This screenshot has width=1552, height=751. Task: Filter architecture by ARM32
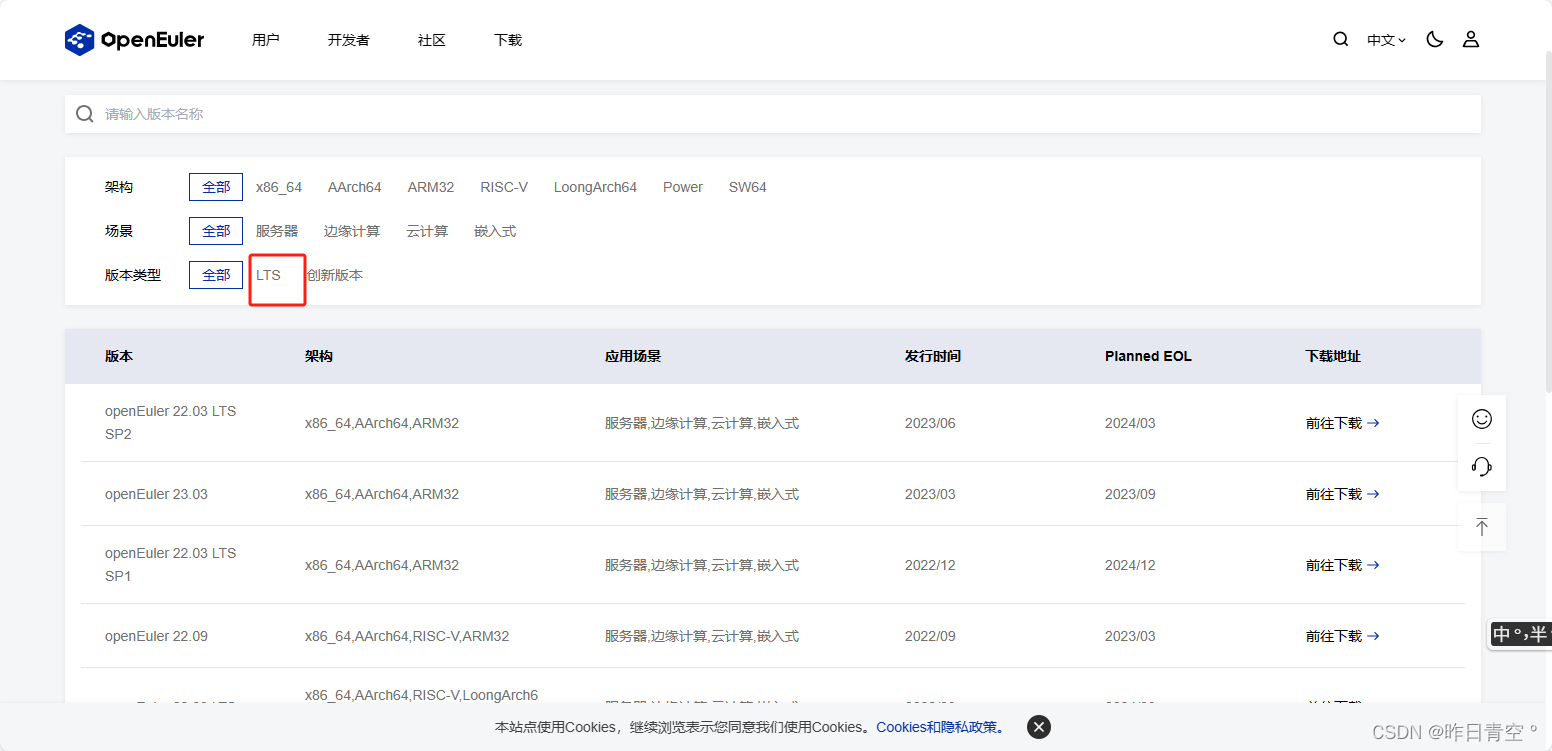coord(431,187)
